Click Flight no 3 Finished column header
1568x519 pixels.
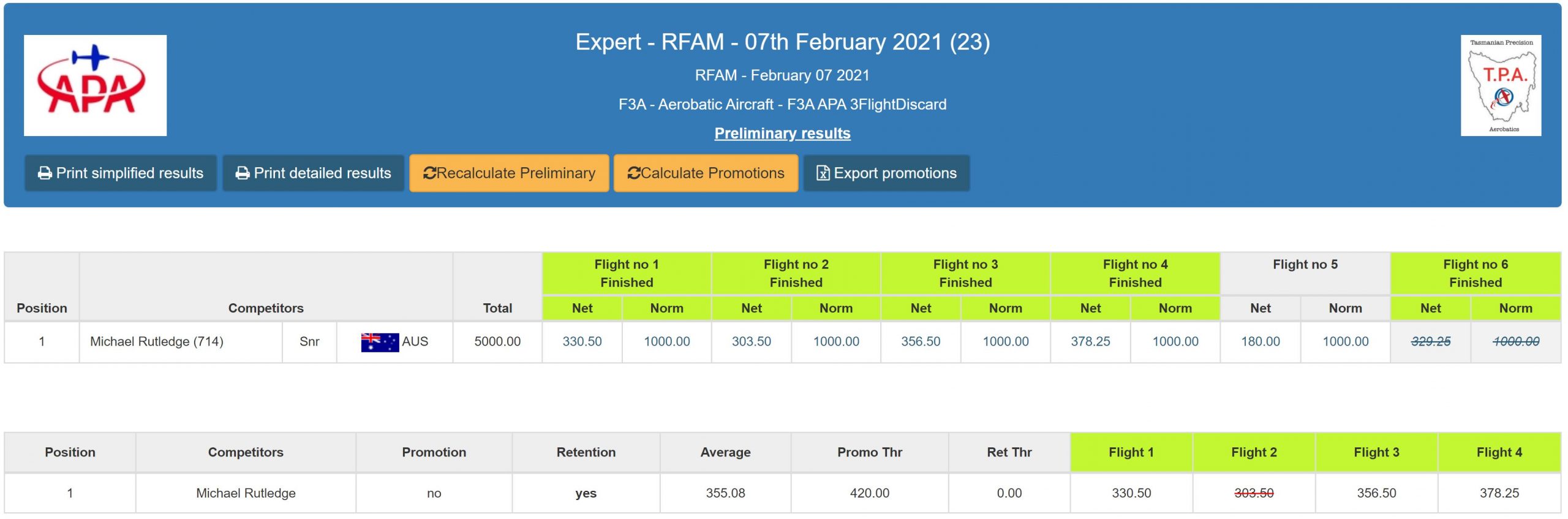[965, 273]
